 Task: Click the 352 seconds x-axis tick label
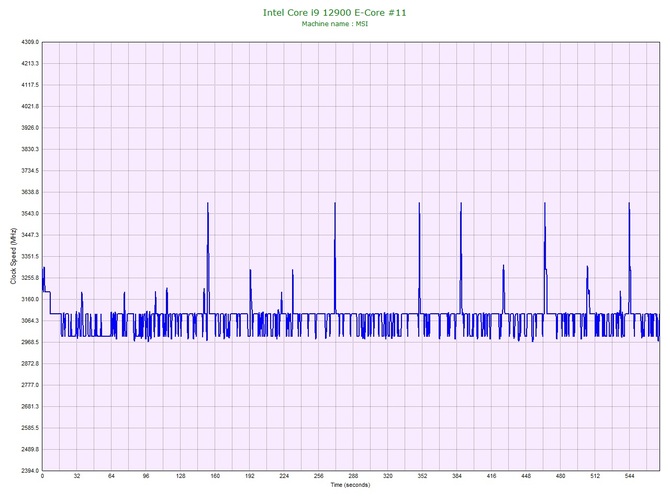point(423,476)
